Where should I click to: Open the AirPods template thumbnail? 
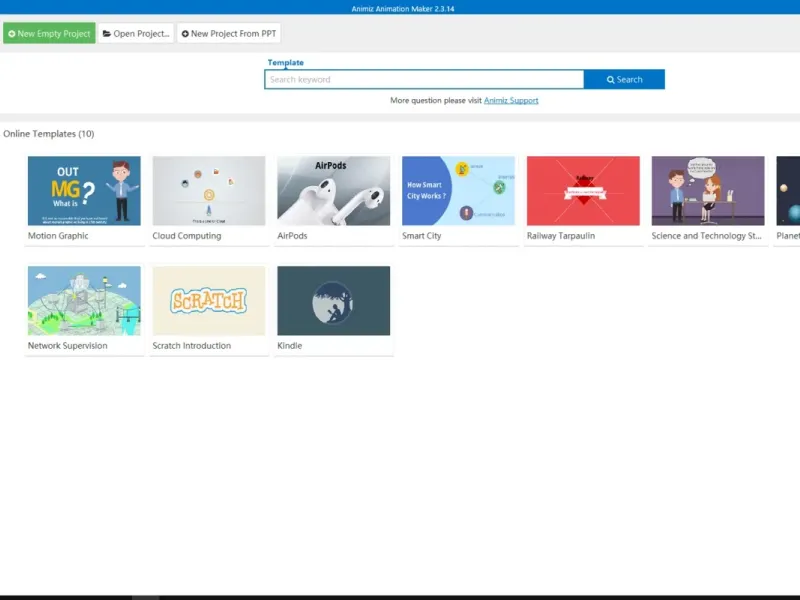pyautogui.click(x=334, y=191)
